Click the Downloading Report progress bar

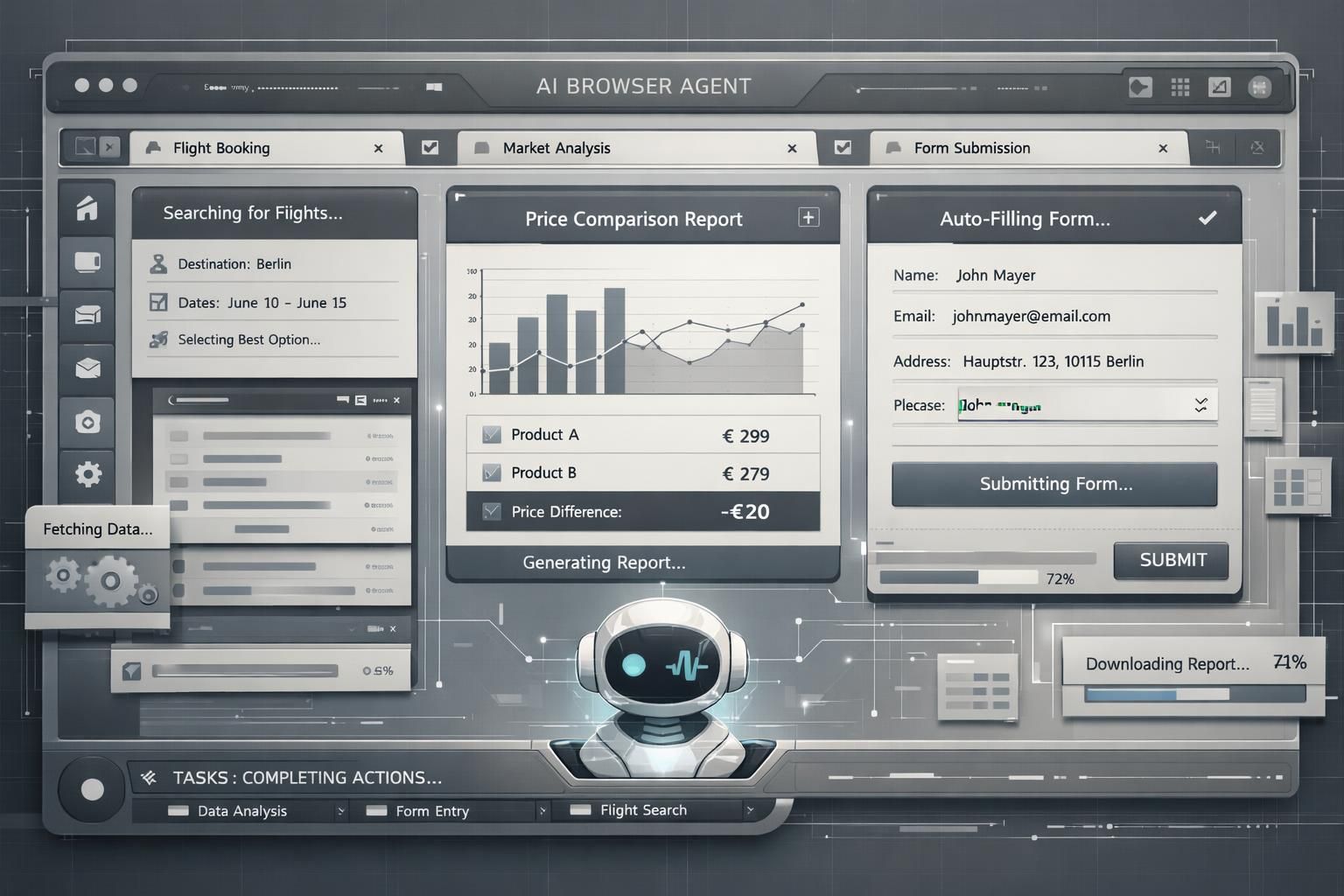tap(1193, 694)
